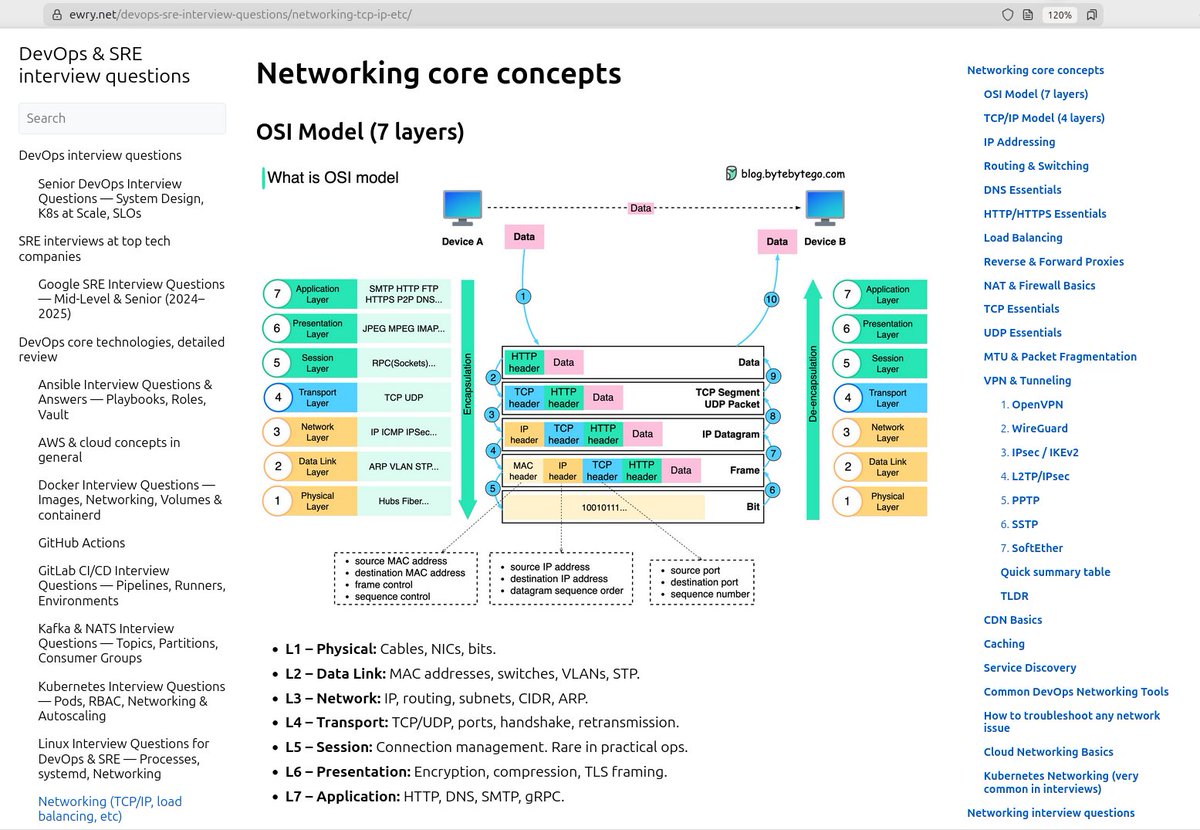
Task: Click the 'L1 – Physical:' list item text
Action: pos(391,649)
